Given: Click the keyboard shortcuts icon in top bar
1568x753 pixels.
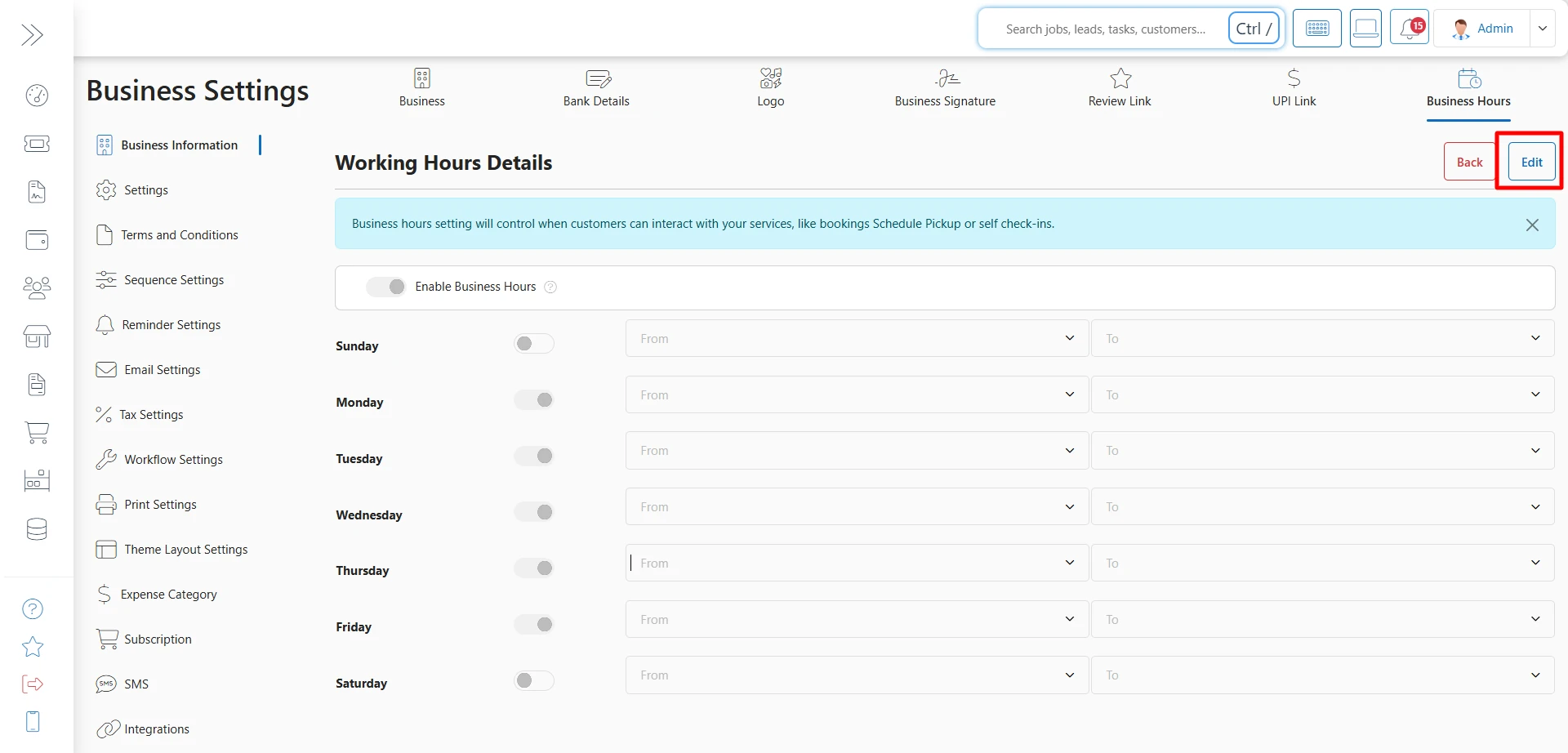Looking at the screenshot, I should click(x=1316, y=28).
